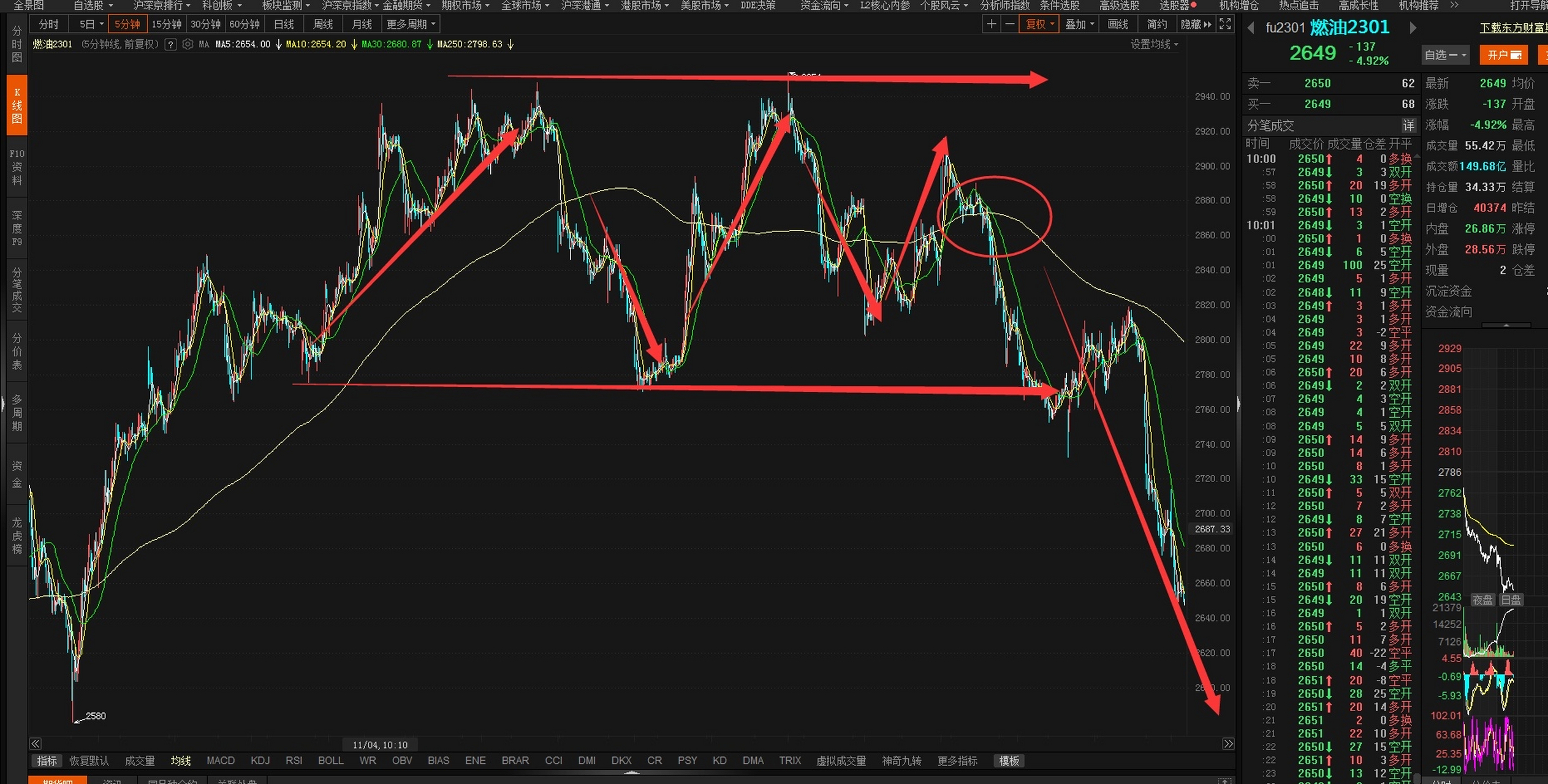Switch to MACD indicator tab
1548x784 pixels.
coord(221,761)
